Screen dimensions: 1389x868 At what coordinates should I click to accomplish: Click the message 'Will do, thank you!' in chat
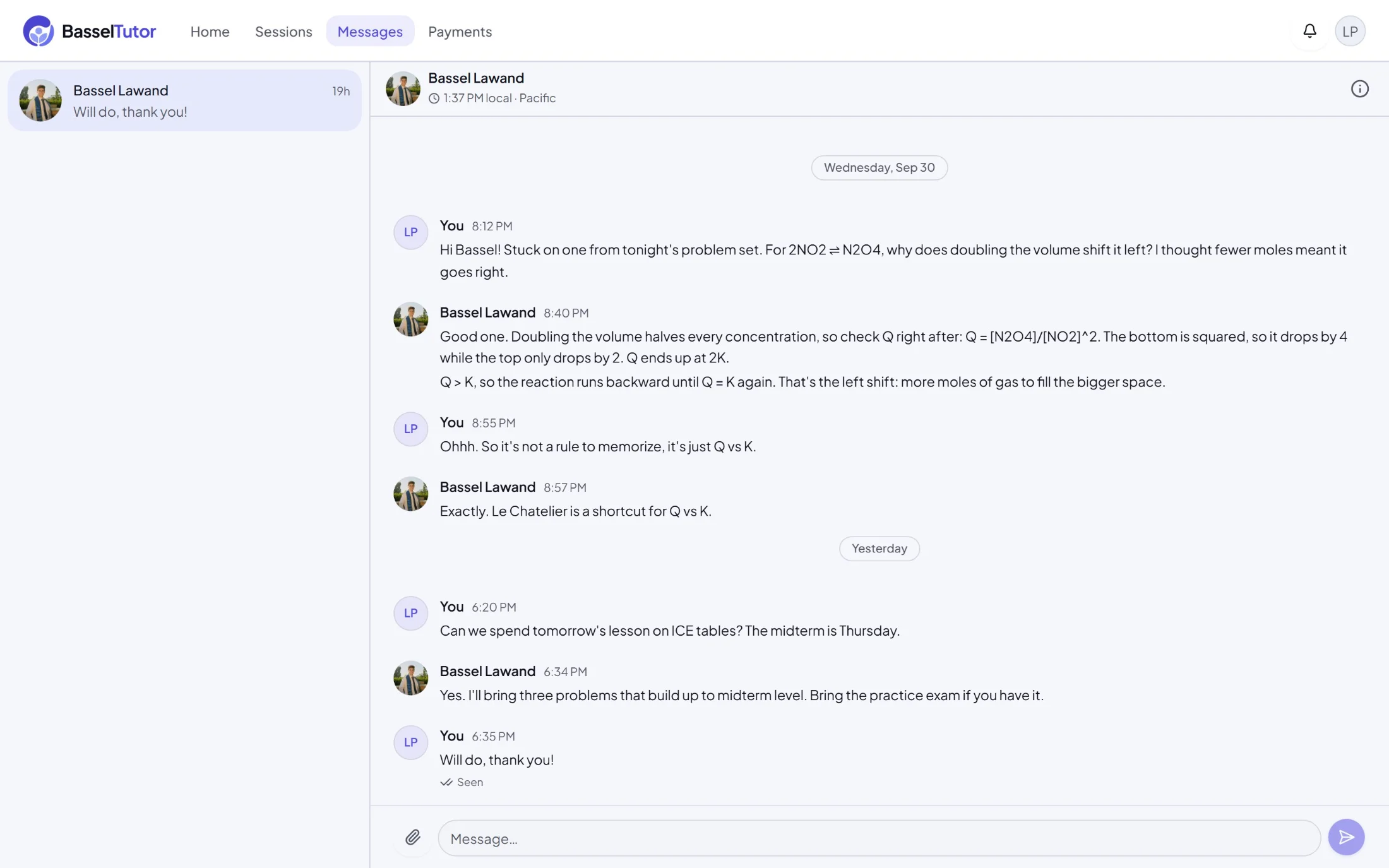tap(496, 760)
